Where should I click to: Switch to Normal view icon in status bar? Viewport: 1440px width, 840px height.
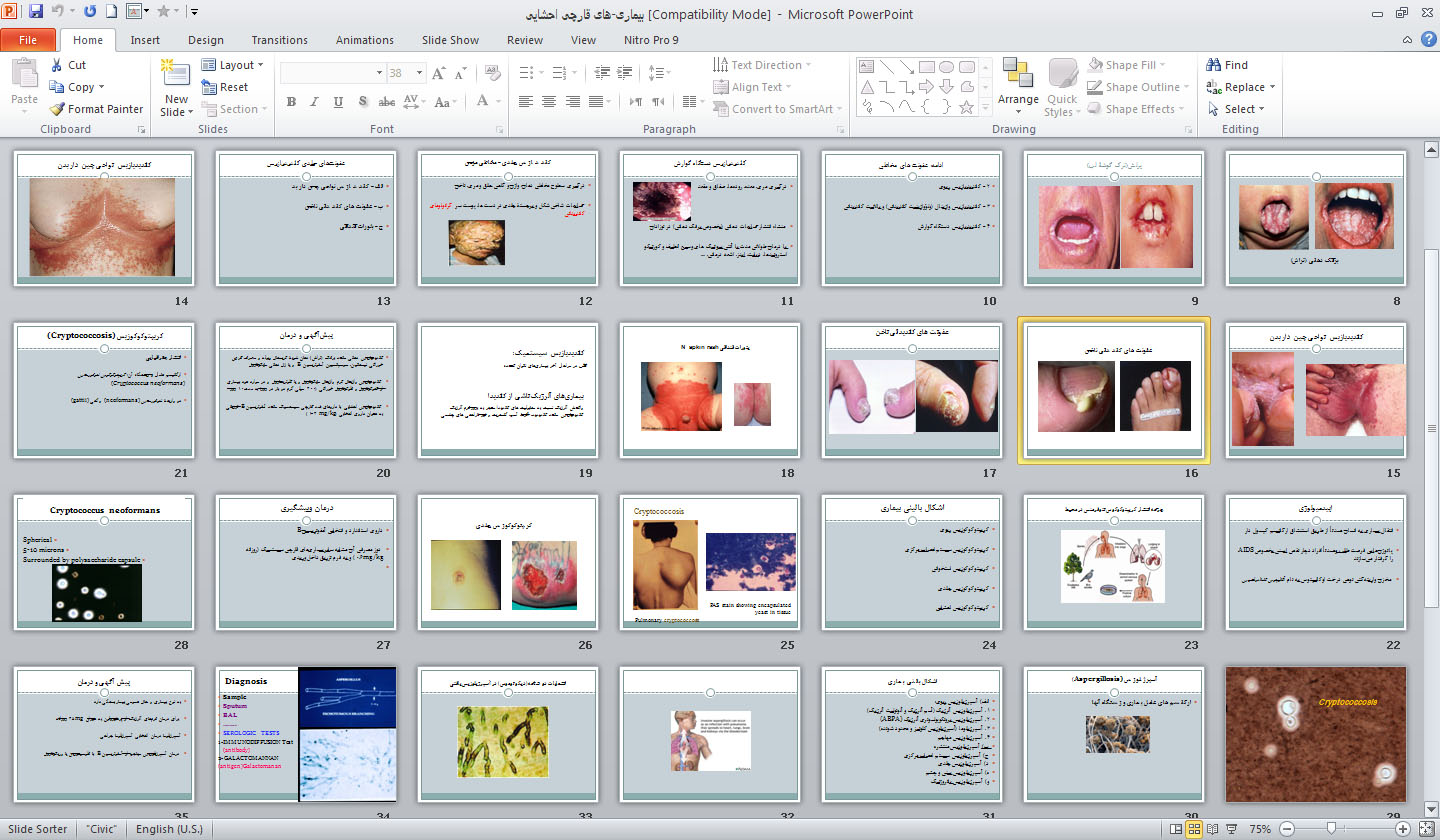1177,829
